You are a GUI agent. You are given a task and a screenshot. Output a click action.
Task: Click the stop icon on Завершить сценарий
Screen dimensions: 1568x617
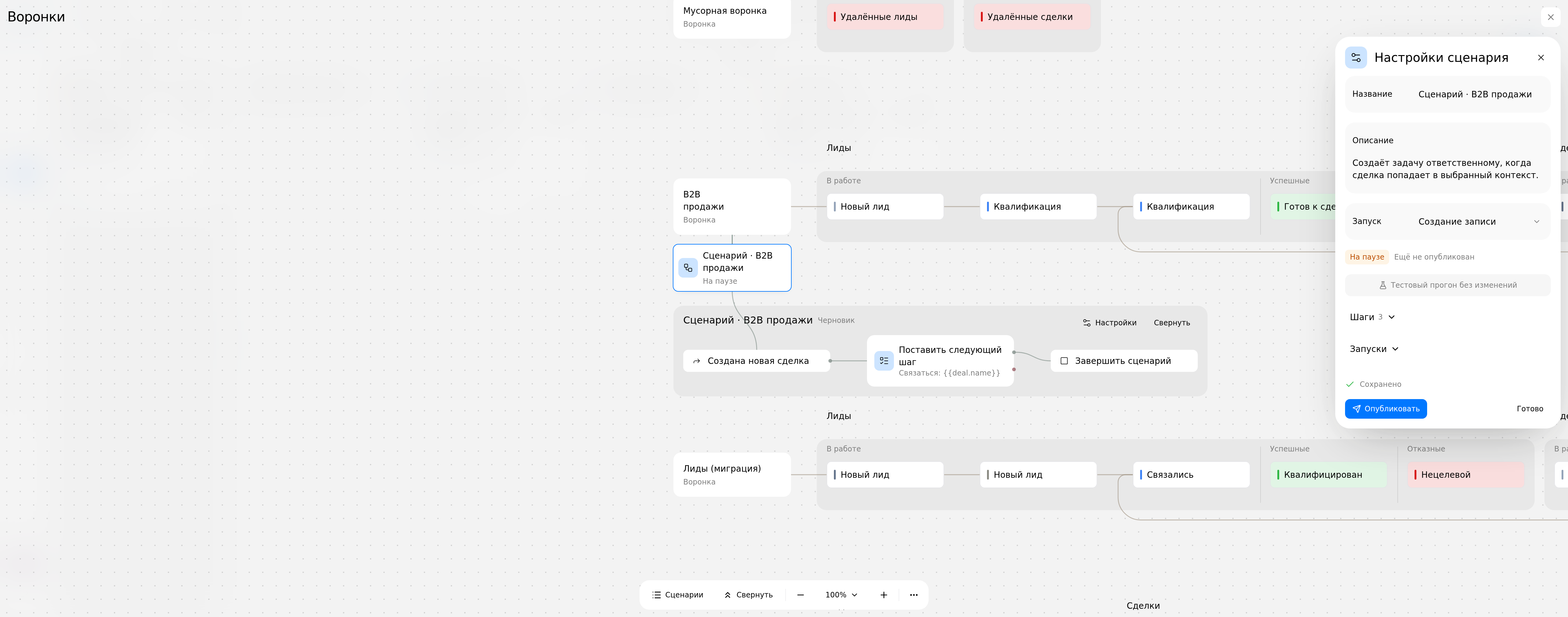(1064, 361)
